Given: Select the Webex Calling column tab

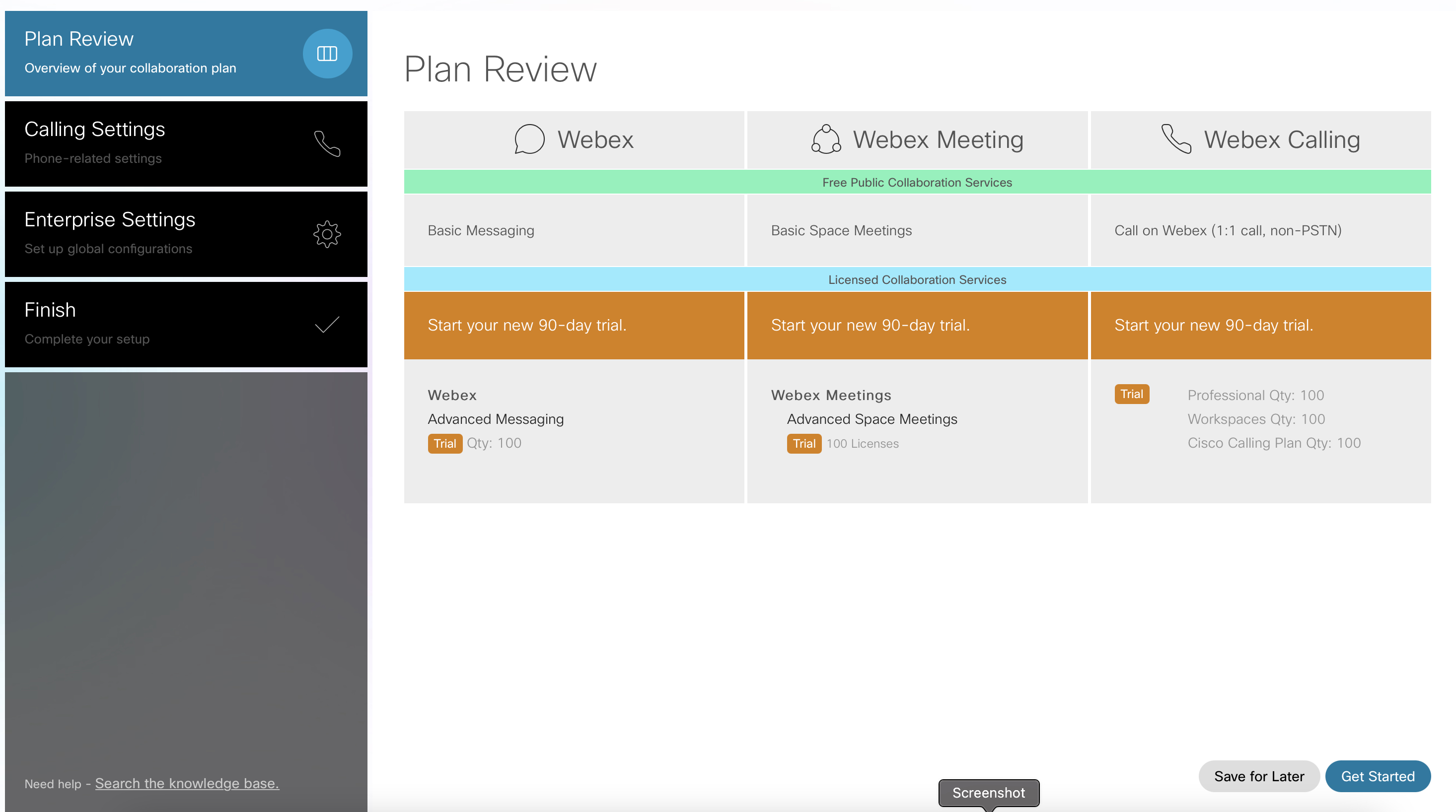Looking at the screenshot, I should [x=1260, y=138].
